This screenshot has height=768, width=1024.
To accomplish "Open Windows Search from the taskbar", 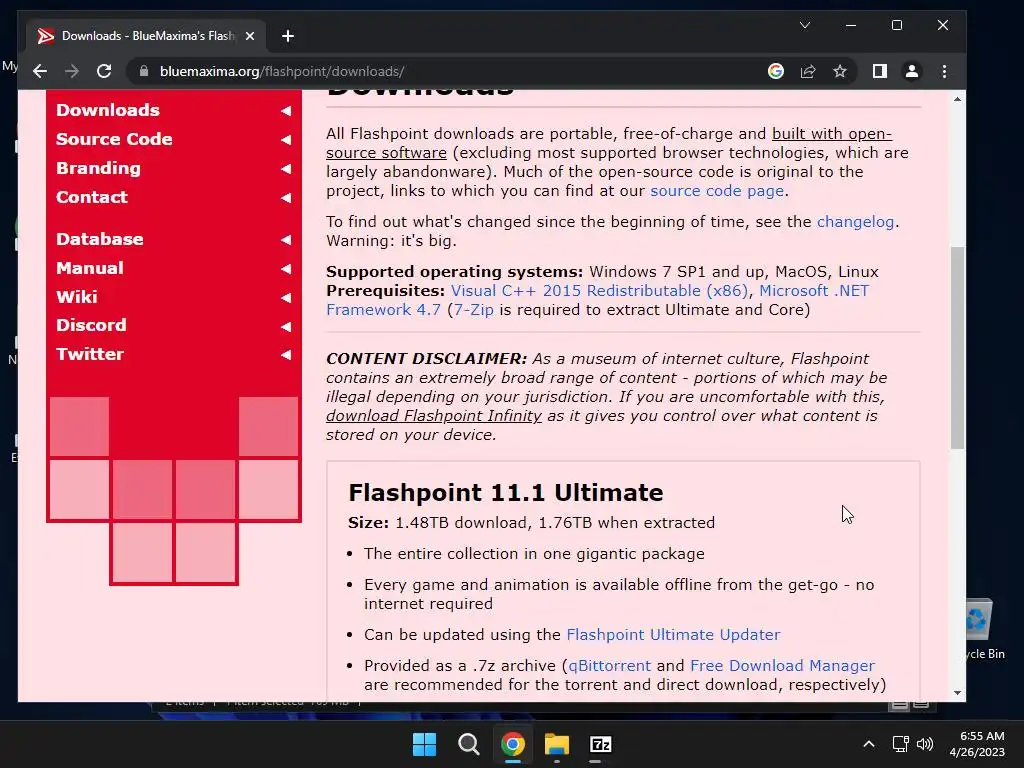I will [x=468, y=744].
